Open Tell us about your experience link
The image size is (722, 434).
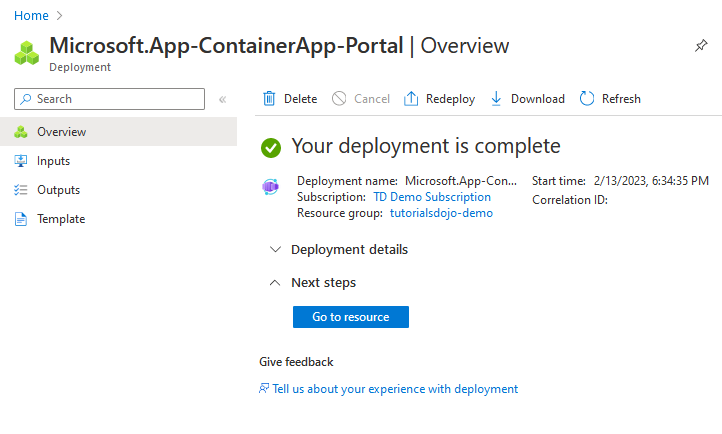pyautogui.click(x=395, y=389)
